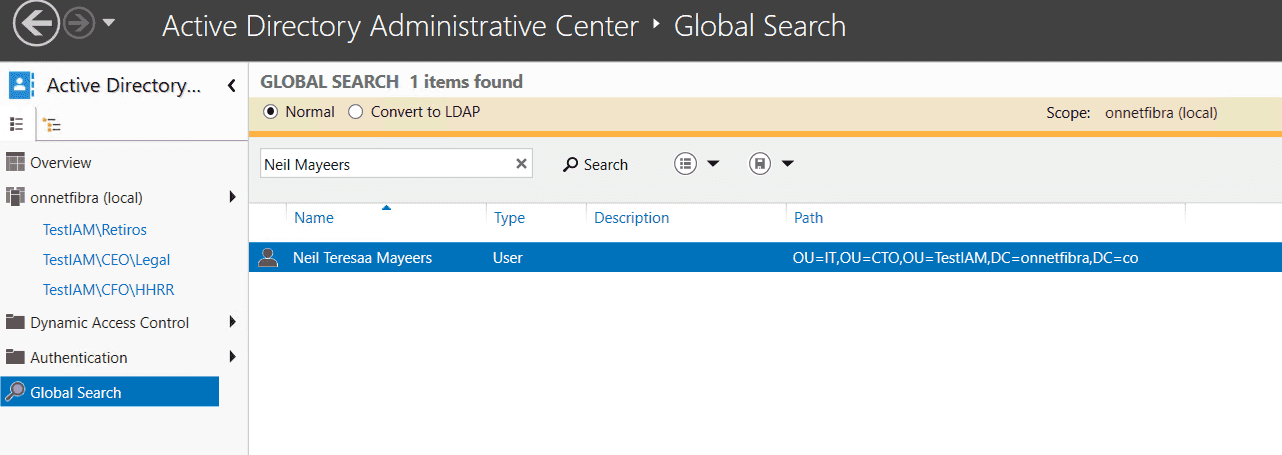Open the TestIAM\CEO\Legal link
The height and width of the screenshot is (455, 1282).
click(x=106, y=260)
